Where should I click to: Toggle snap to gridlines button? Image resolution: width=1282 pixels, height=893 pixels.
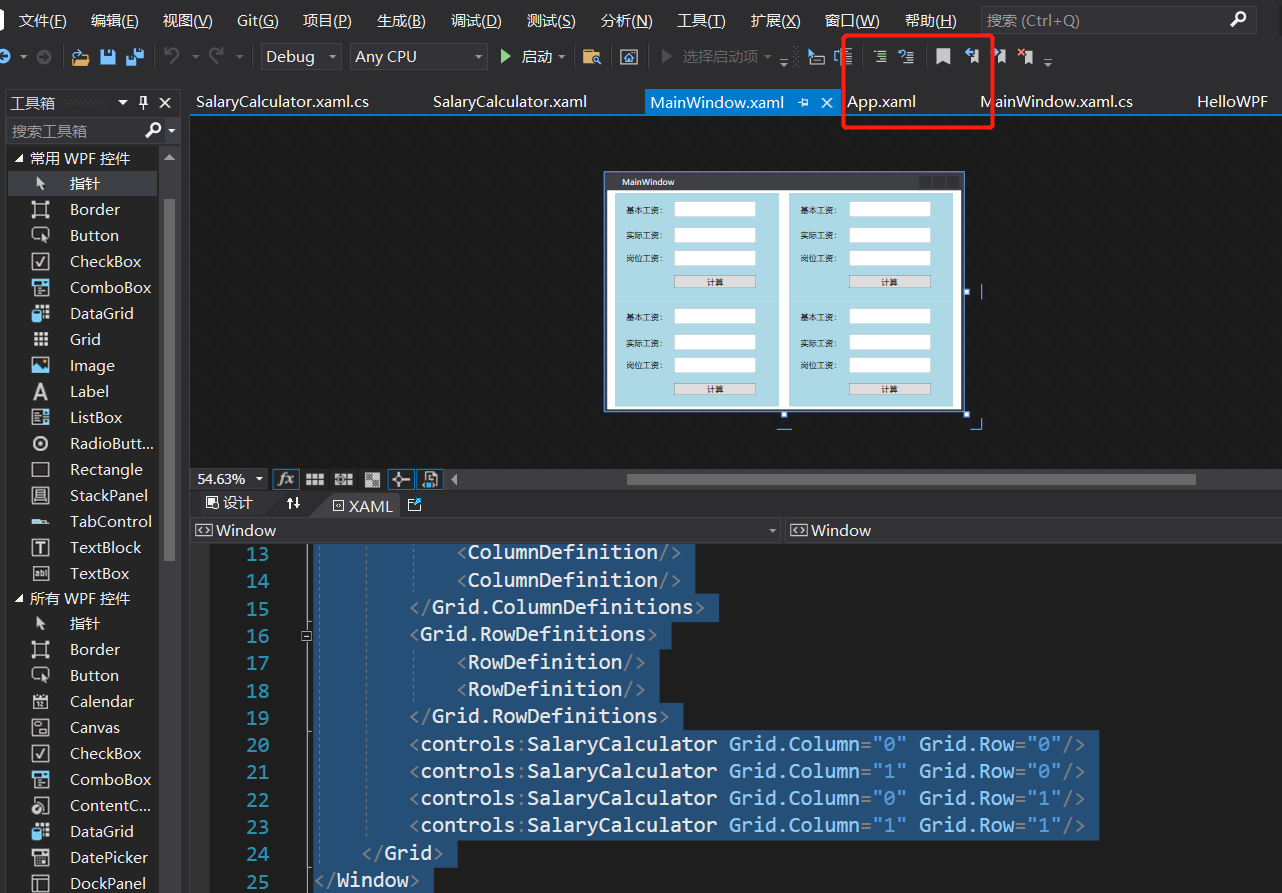click(343, 479)
